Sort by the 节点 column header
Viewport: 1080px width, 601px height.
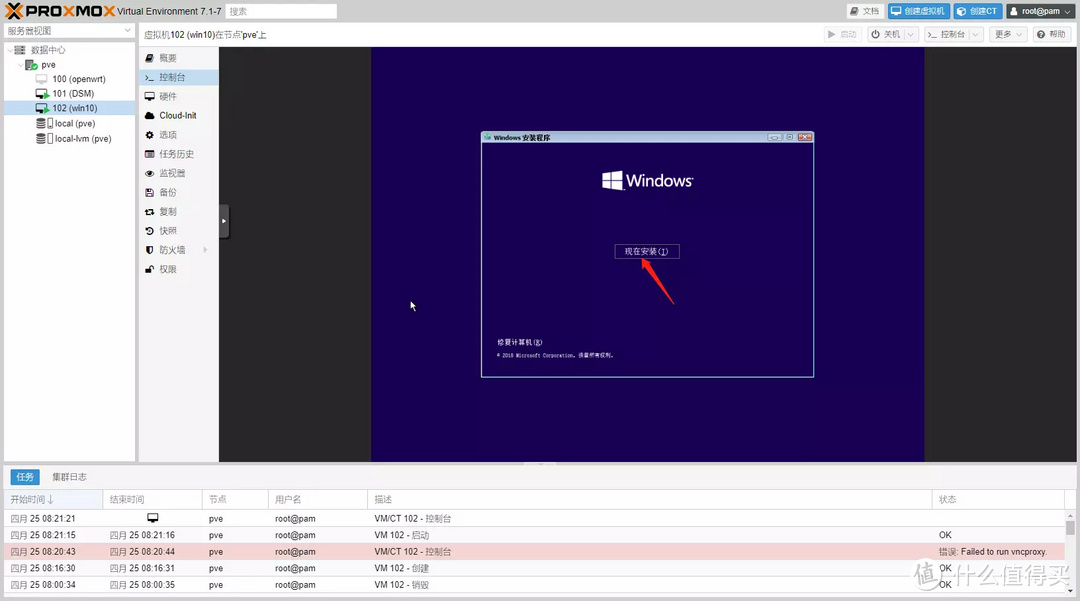coord(235,499)
